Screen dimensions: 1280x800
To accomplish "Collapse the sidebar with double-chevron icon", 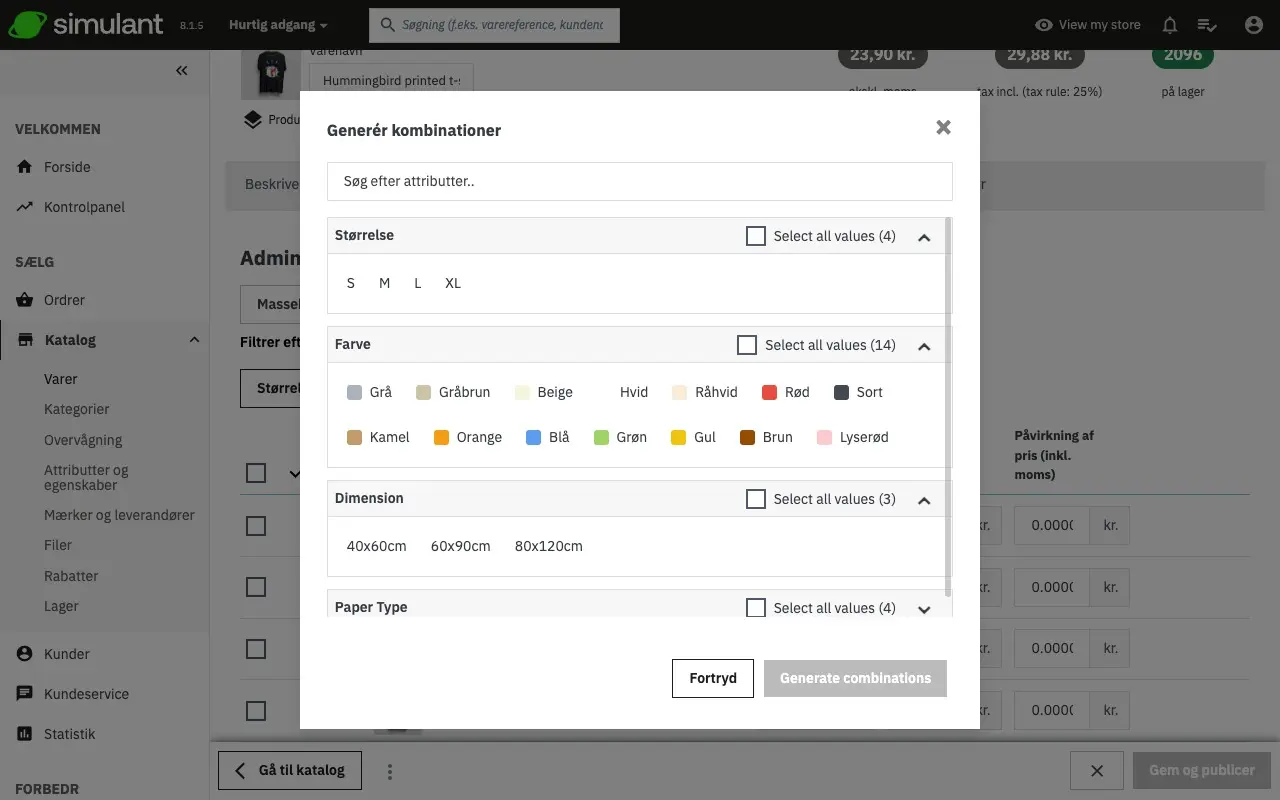I will tap(181, 70).
